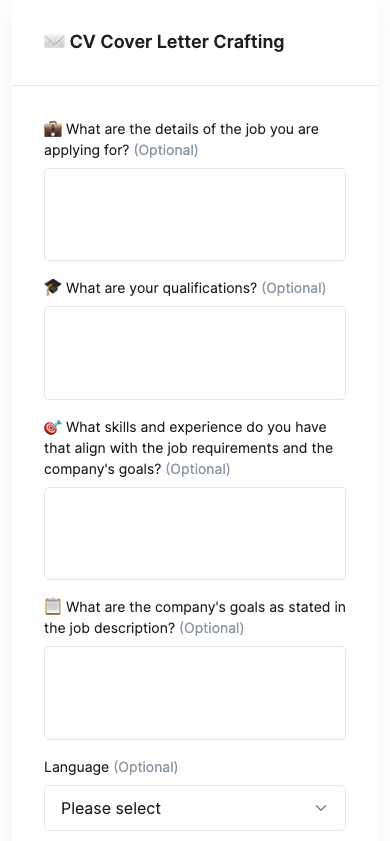This screenshot has height=841, width=390.
Task: Focus the company's goals text area
Action: pos(195,693)
